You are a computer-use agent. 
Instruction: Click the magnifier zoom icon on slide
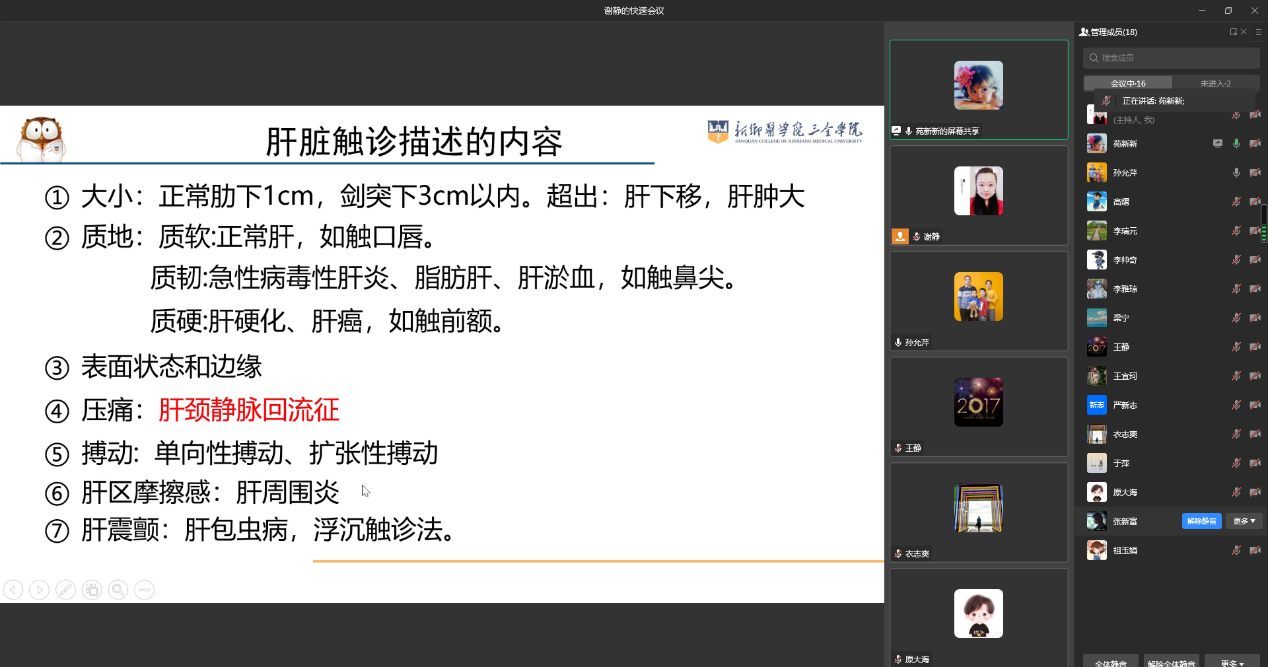click(118, 590)
